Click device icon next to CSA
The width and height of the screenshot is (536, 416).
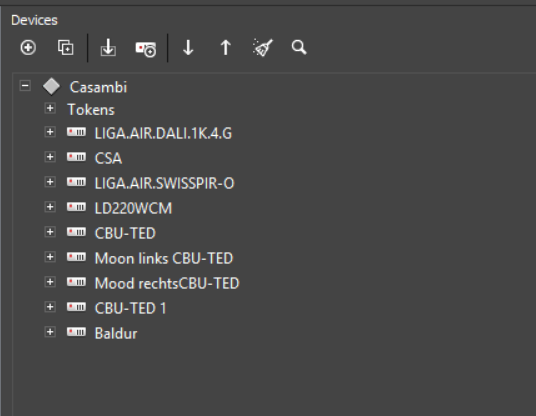[x=76, y=157]
